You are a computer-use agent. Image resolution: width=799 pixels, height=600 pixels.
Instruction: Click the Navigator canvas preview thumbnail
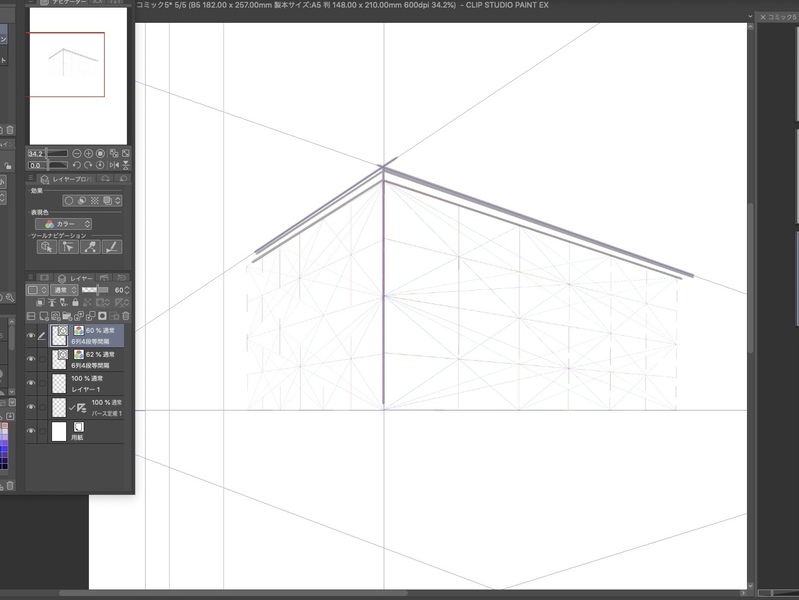click(78, 76)
